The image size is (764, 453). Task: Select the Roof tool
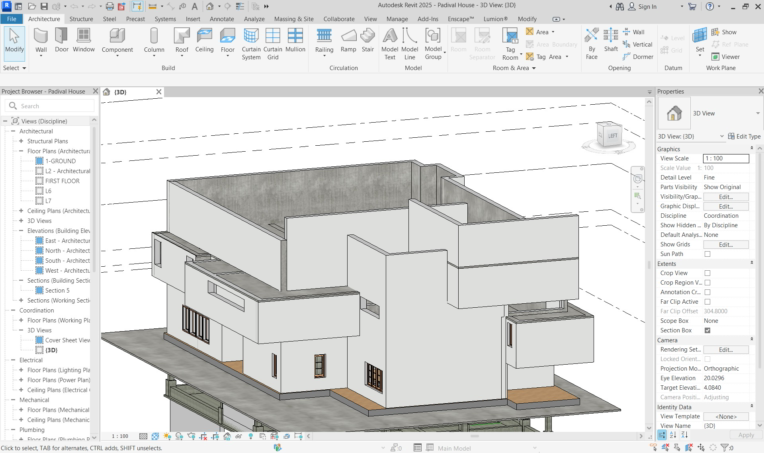click(182, 41)
